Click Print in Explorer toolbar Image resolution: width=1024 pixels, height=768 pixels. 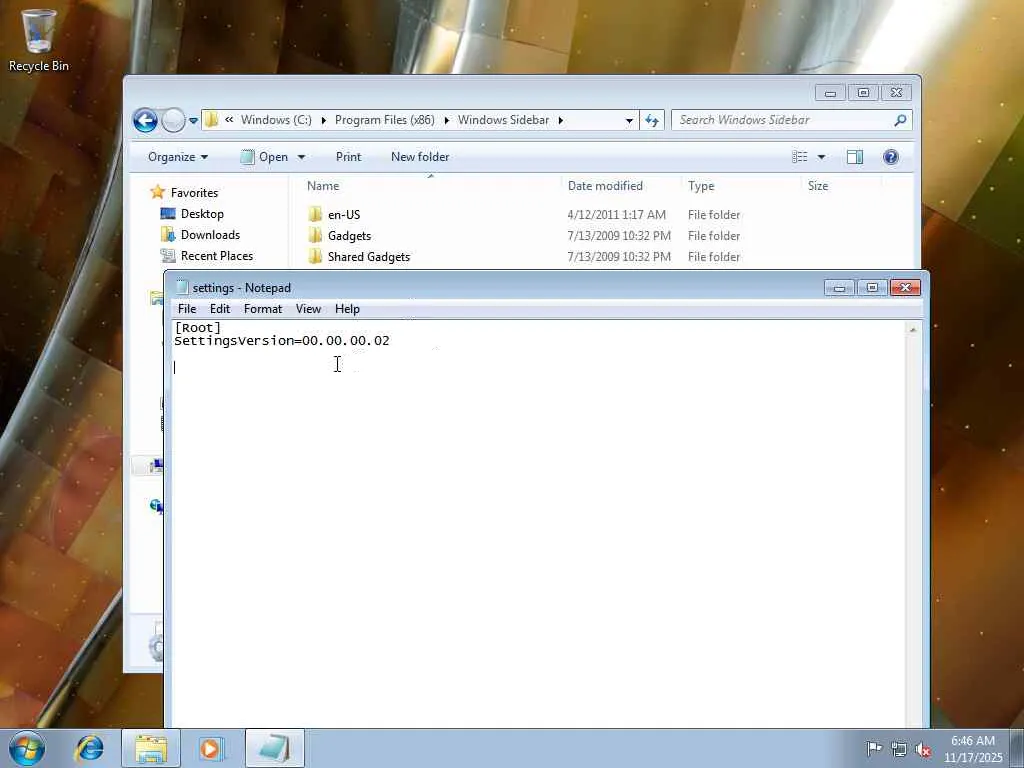click(348, 157)
